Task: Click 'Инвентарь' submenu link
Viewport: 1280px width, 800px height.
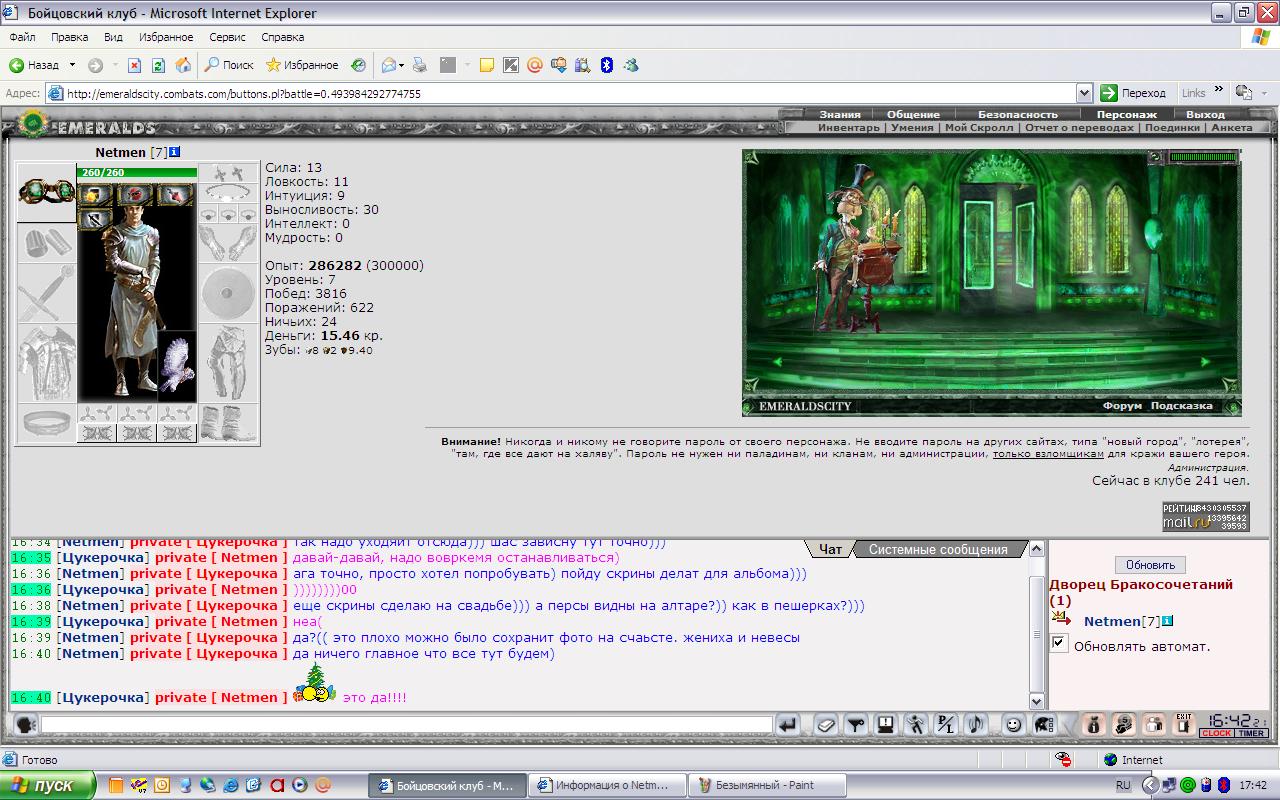Action: point(849,128)
